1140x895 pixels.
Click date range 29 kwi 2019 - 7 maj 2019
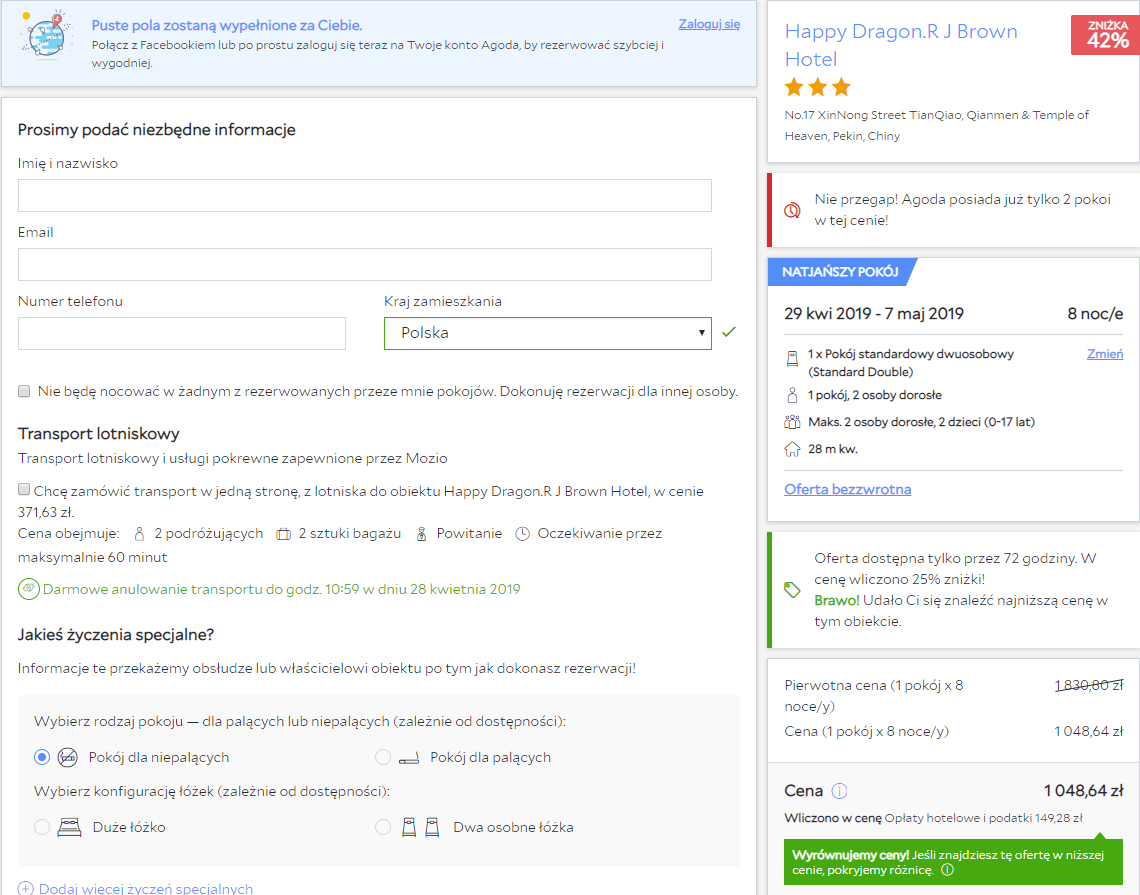[x=873, y=314]
